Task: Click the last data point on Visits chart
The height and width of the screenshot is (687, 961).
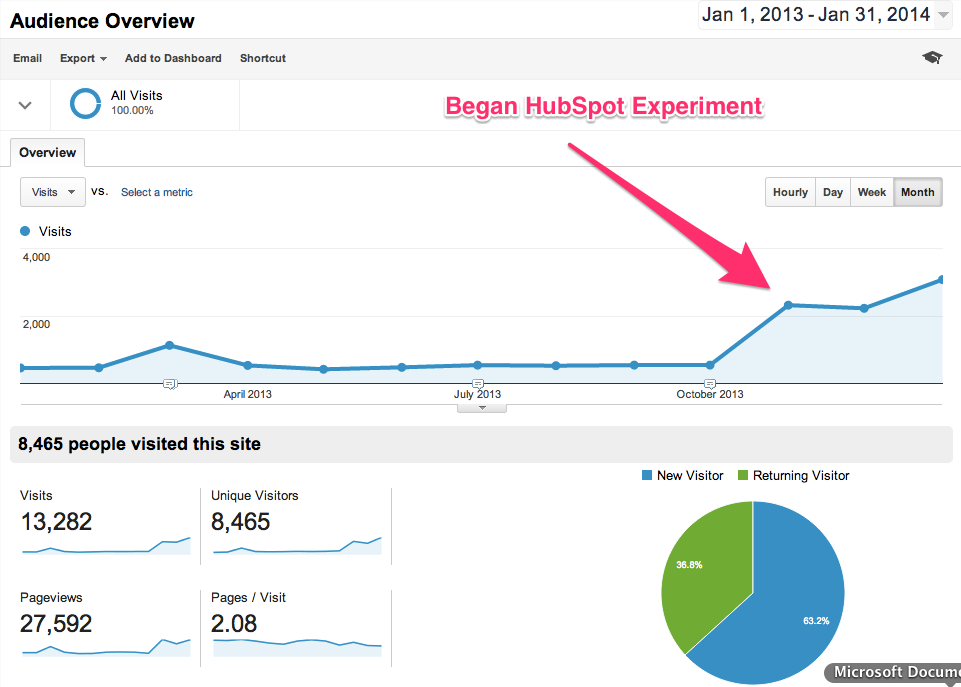Action: pyautogui.click(x=941, y=280)
